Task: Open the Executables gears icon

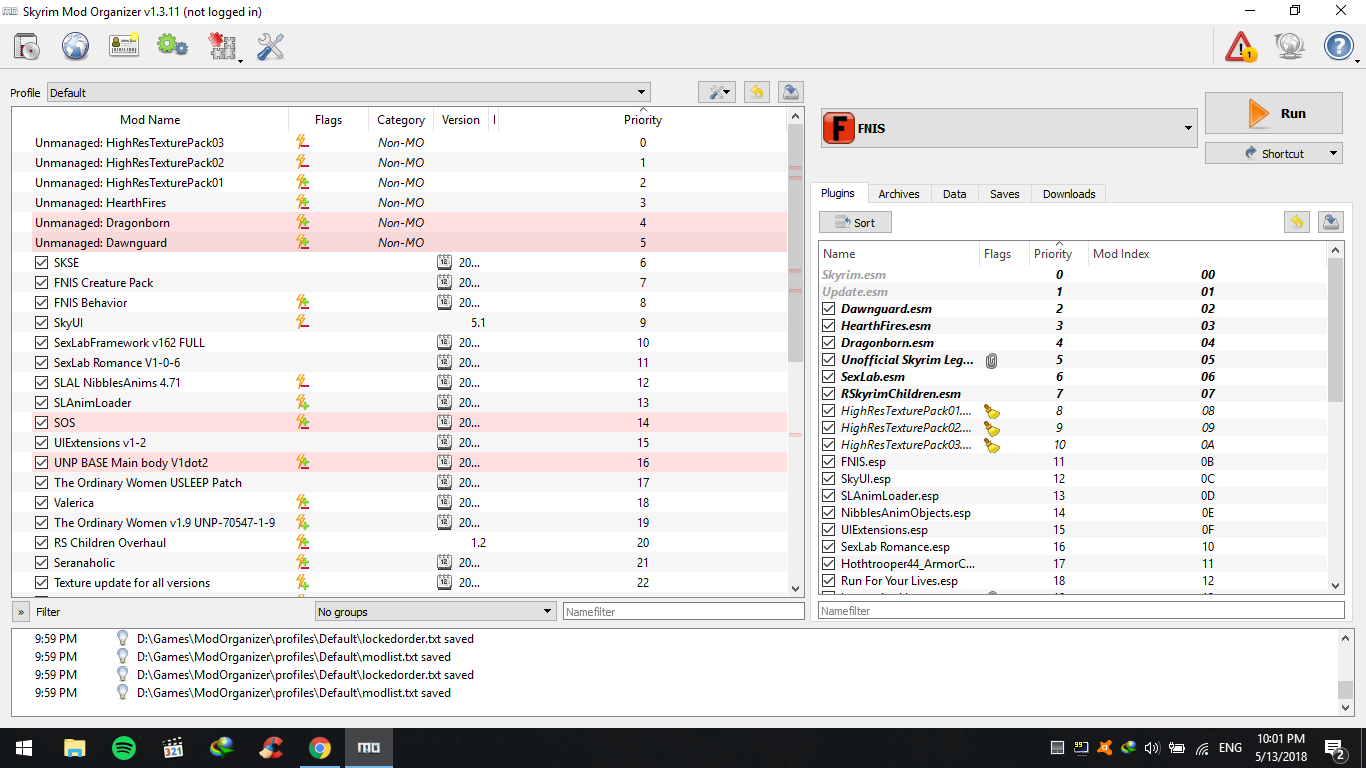Action: [x=173, y=46]
